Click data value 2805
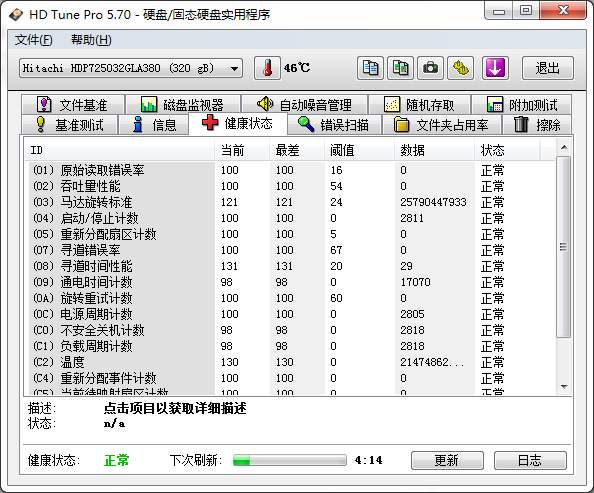This screenshot has width=594, height=493. 412,314
